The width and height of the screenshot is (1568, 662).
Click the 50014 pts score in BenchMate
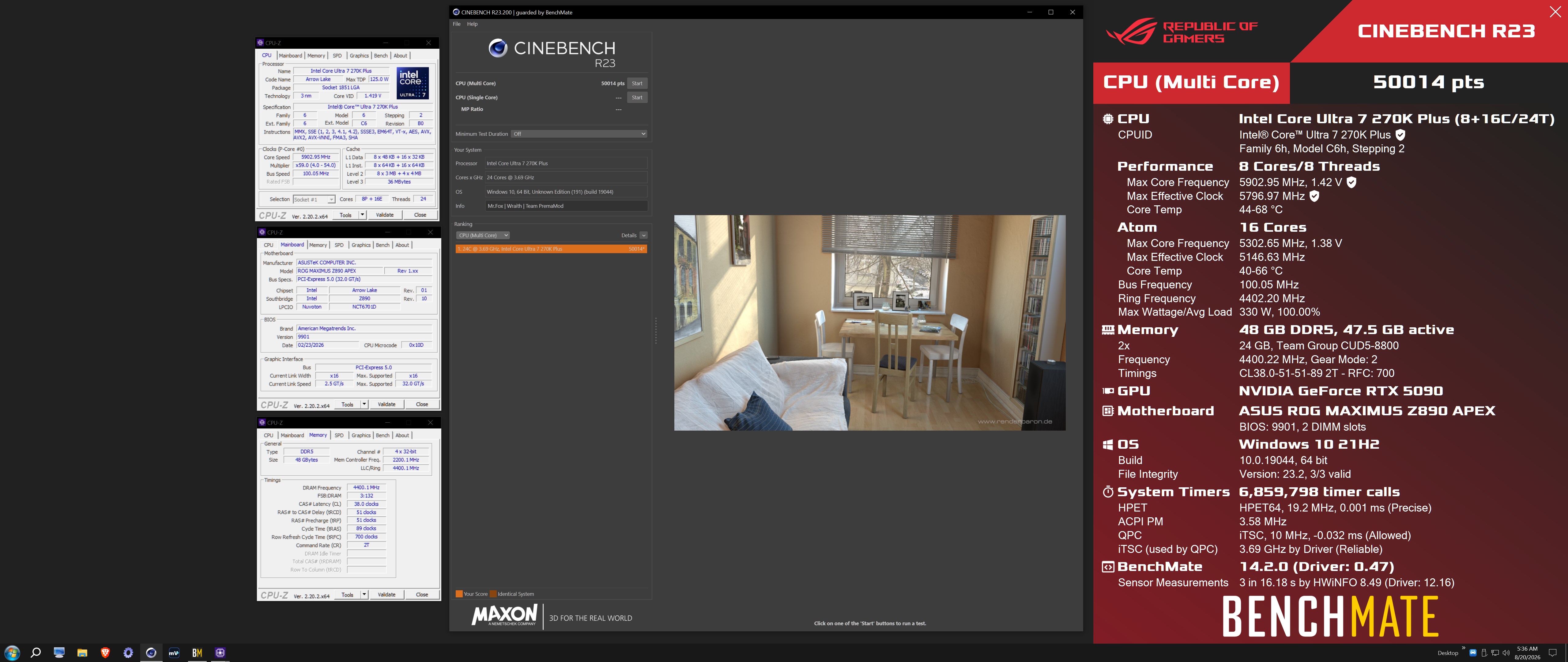[1428, 82]
